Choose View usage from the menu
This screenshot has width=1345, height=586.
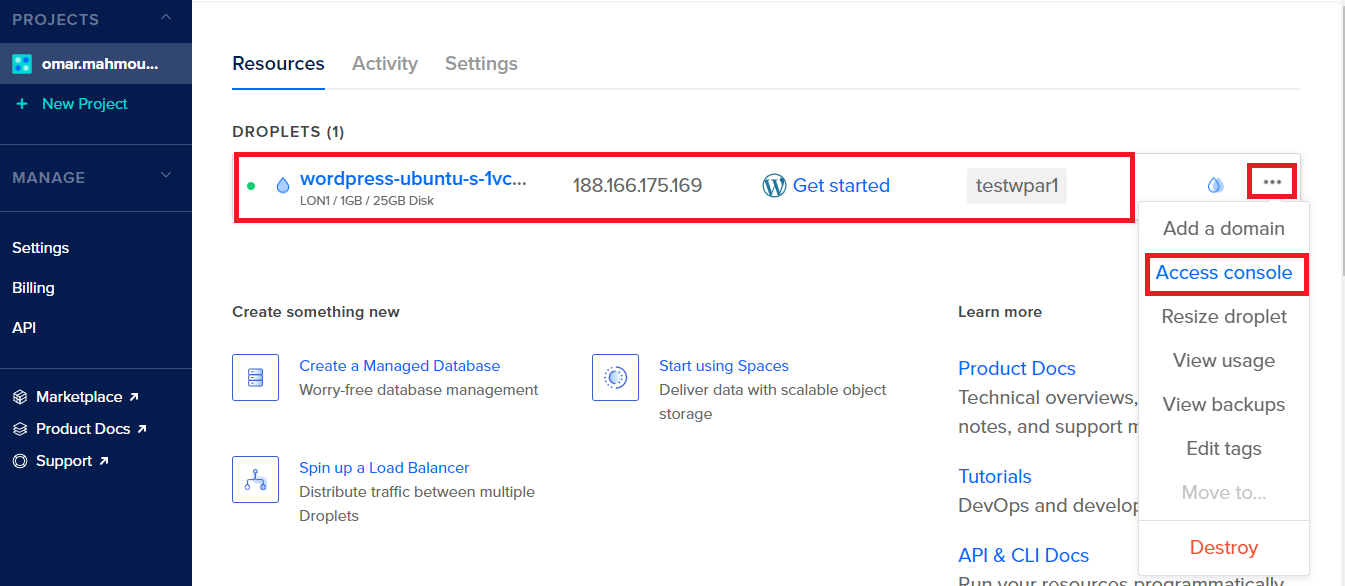(x=1224, y=361)
